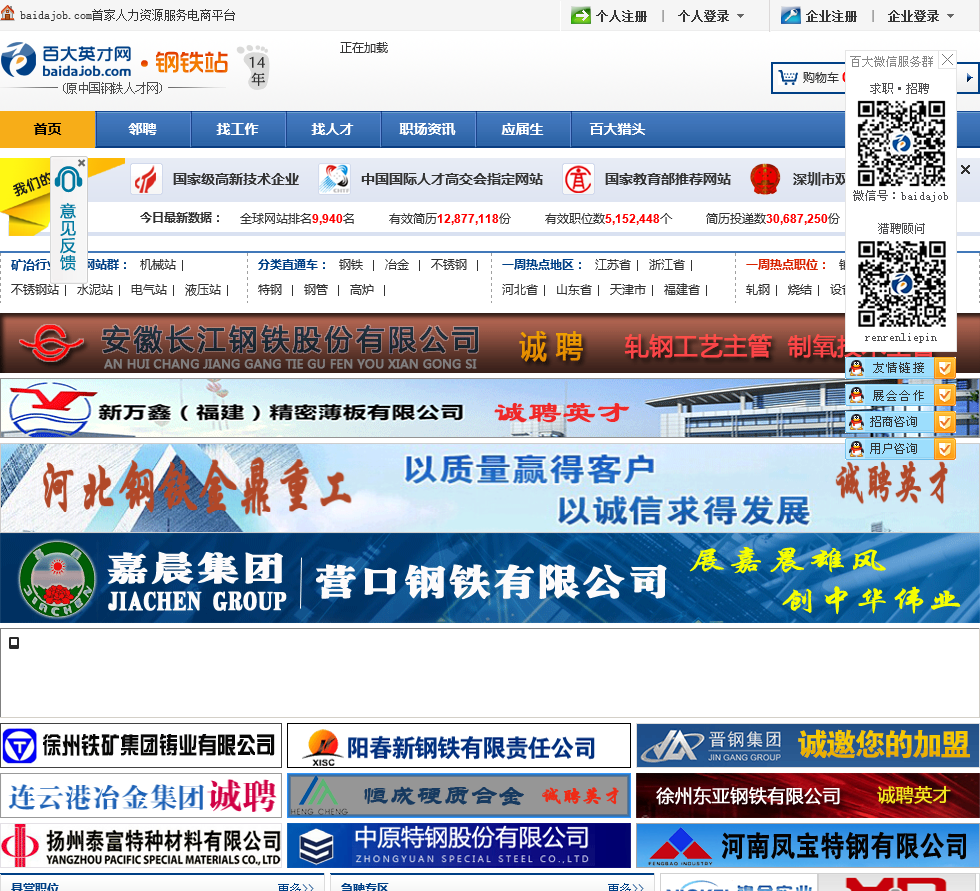
Task: Open the 嘉晨集团 营口钢铁 banner
Action: [490, 578]
